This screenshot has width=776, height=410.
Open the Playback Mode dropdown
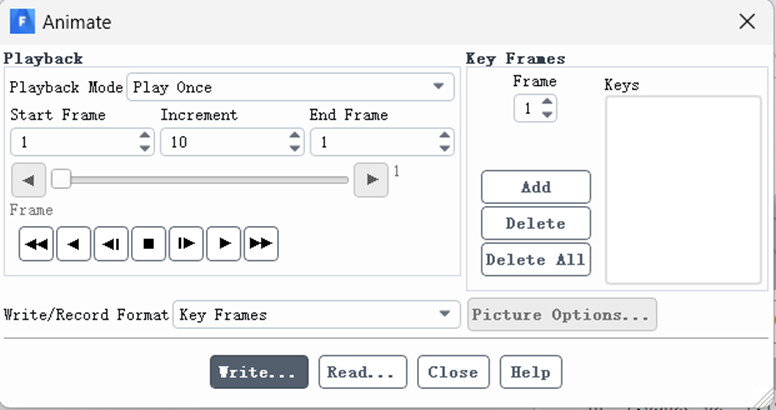(x=291, y=87)
